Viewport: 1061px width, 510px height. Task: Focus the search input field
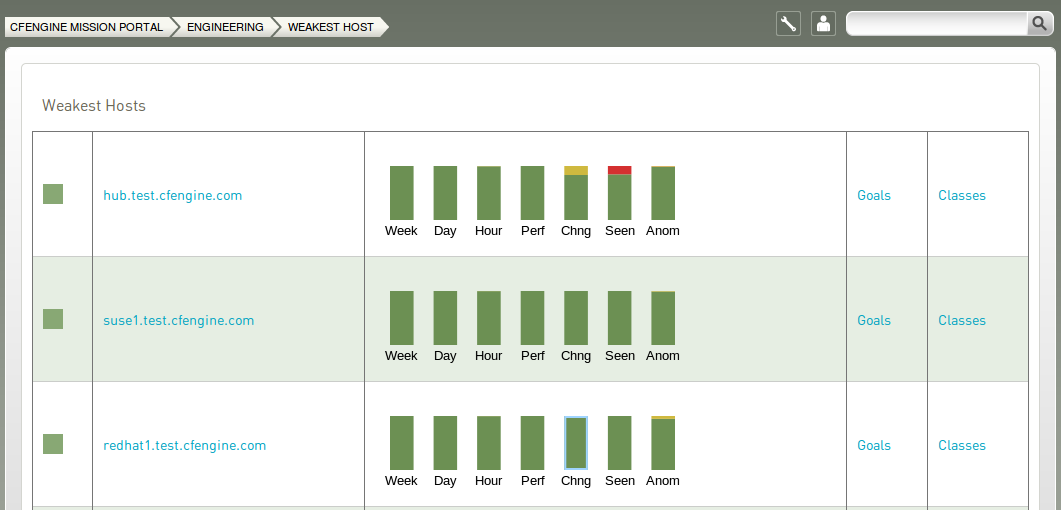pyautogui.click(x=937, y=24)
